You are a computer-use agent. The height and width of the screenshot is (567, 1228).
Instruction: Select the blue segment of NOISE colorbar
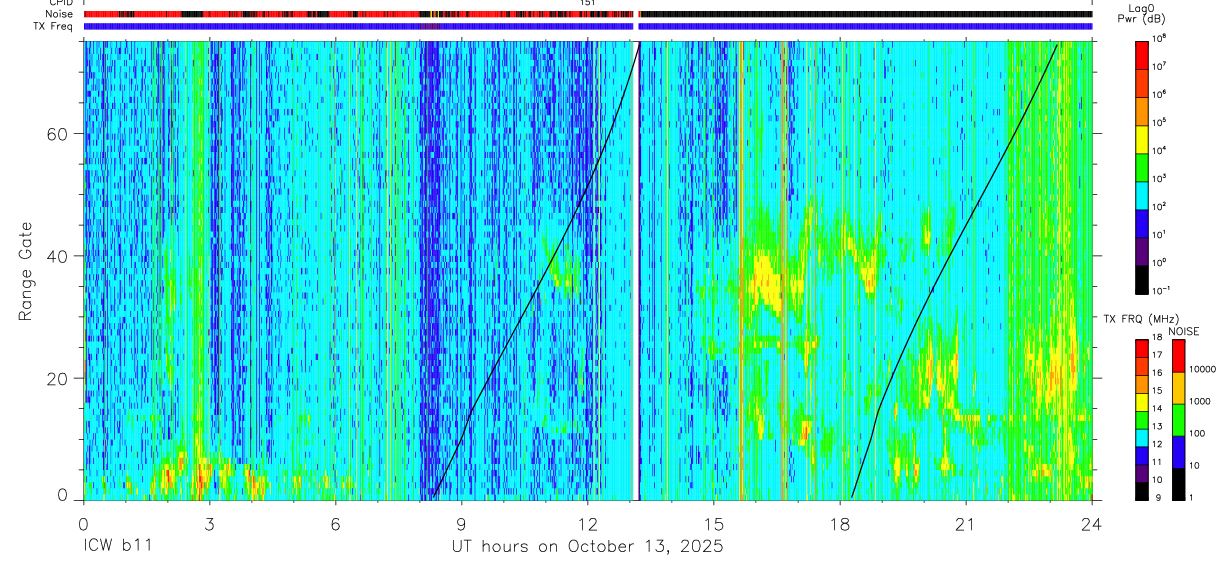(1178, 452)
